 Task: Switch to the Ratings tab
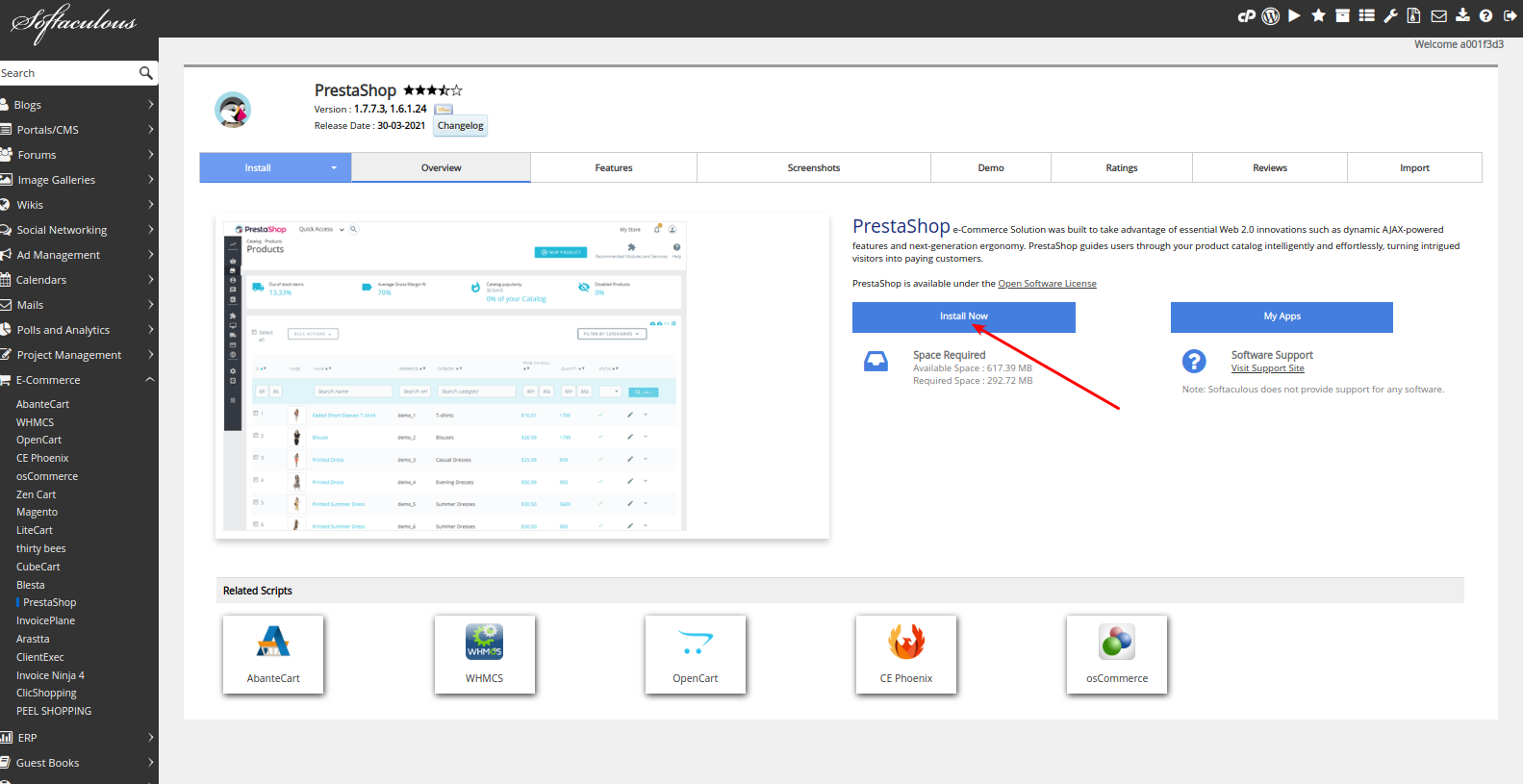click(x=1122, y=168)
